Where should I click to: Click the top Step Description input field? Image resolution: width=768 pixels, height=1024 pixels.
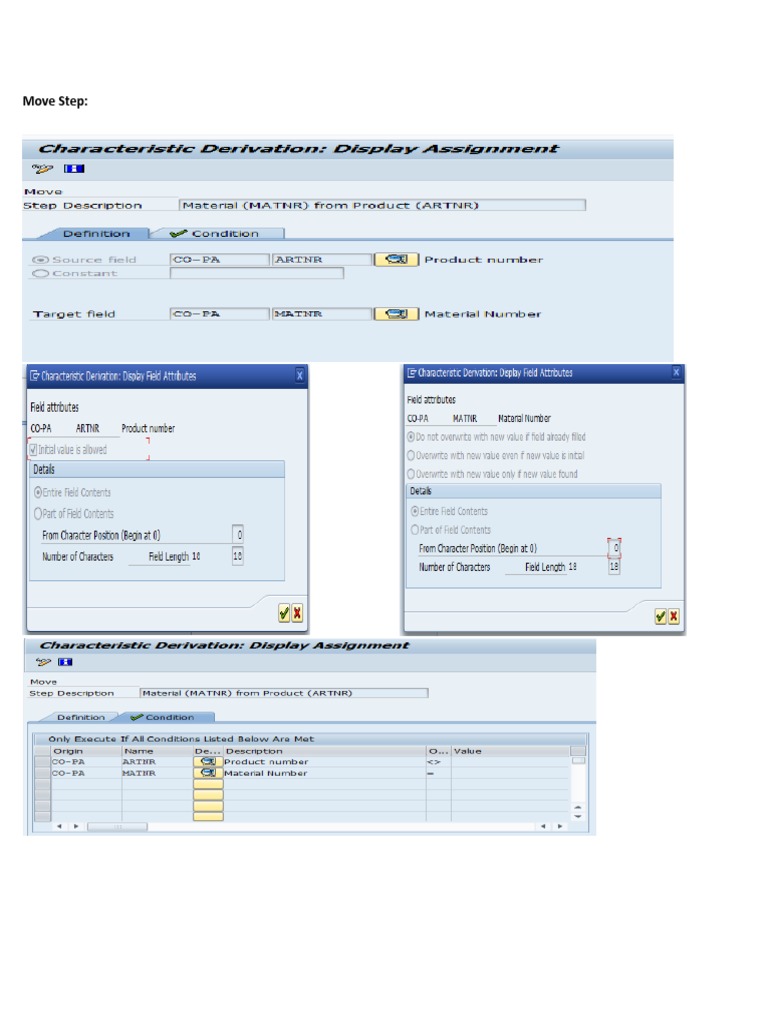pos(383,206)
